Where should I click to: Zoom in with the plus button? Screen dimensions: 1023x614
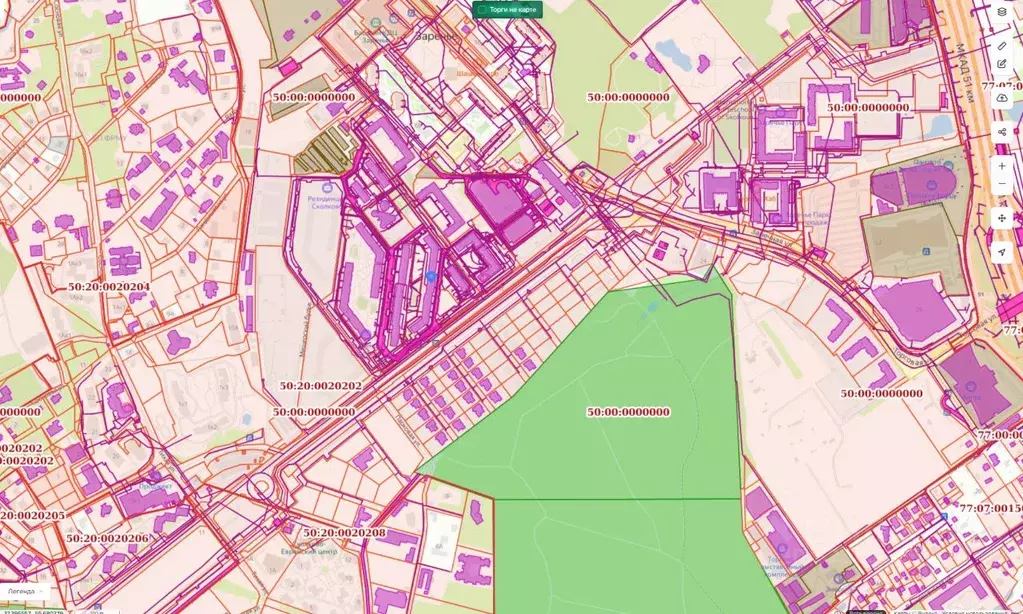[x=1002, y=166]
